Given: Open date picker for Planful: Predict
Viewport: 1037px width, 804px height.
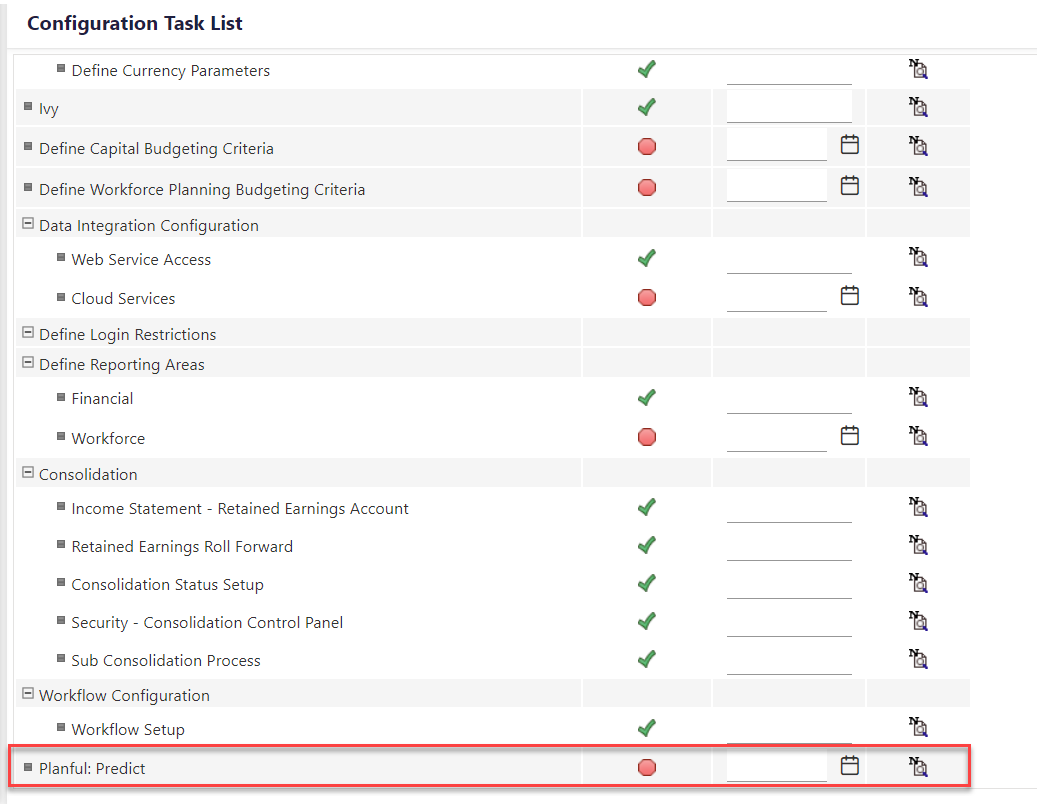Looking at the screenshot, I should tap(849, 765).
